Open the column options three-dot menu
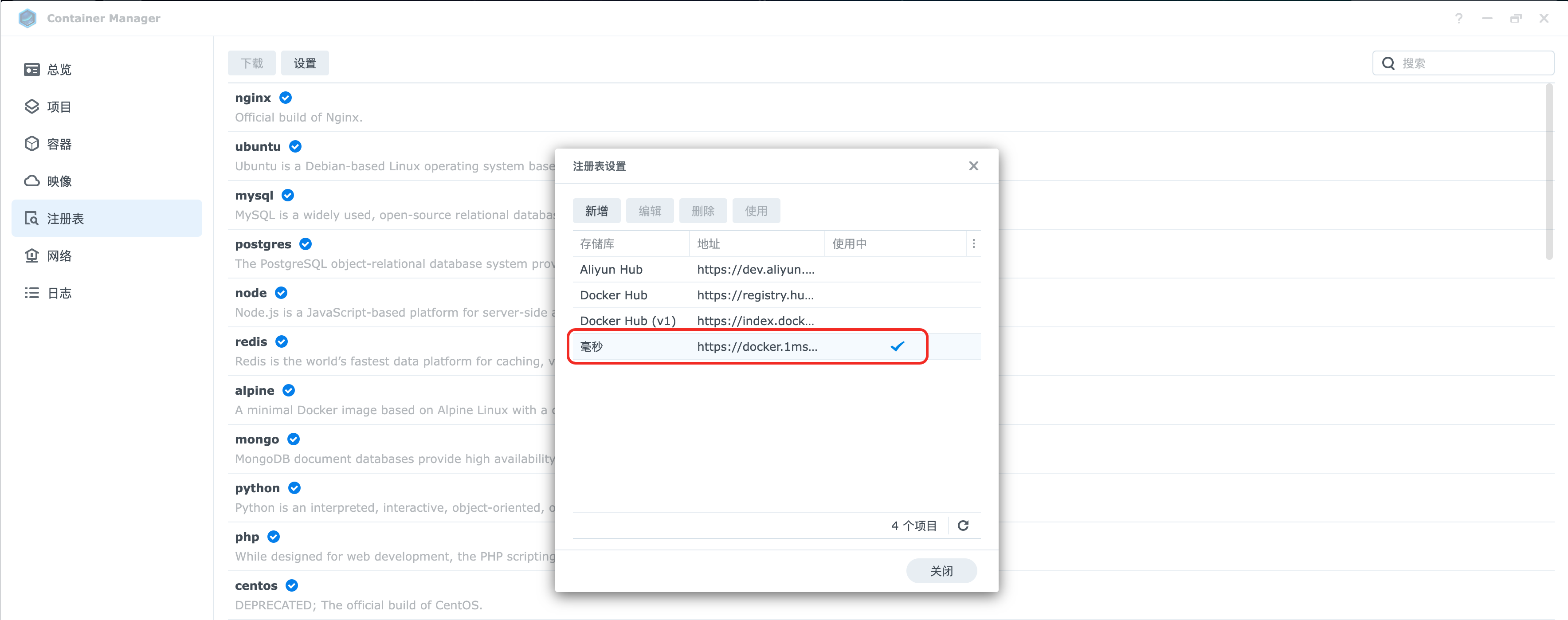The width and height of the screenshot is (1568, 620). [x=973, y=243]
